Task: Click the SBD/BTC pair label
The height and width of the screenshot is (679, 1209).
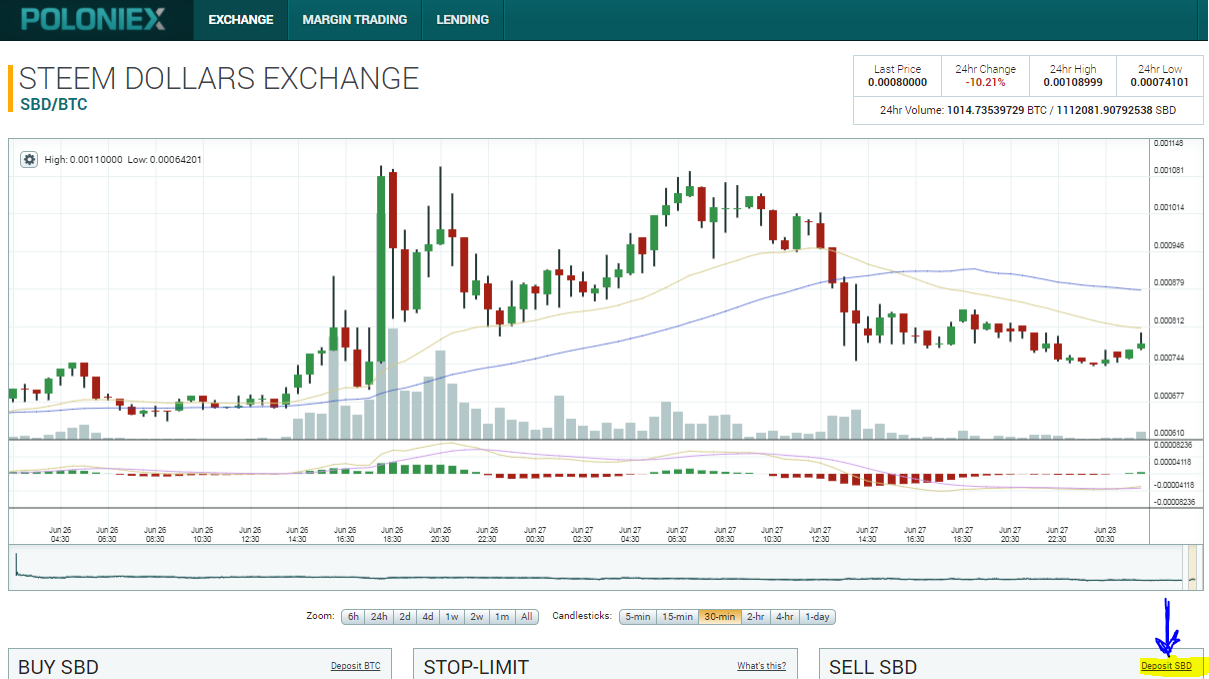Action: coord(54,103)
